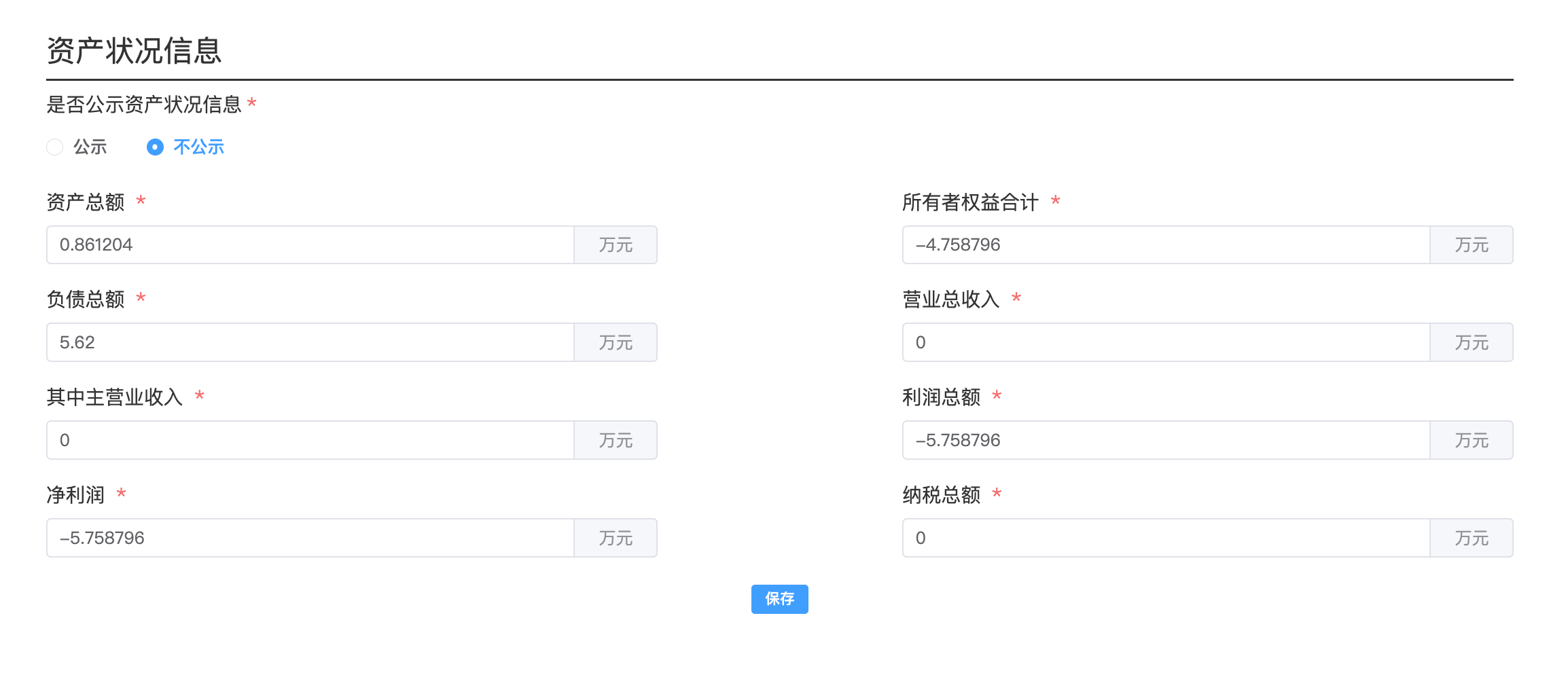Click the 利润总额 field label
Viewport: 1568px width, 675px height.
pyautogui.click(x=941, y=396)
